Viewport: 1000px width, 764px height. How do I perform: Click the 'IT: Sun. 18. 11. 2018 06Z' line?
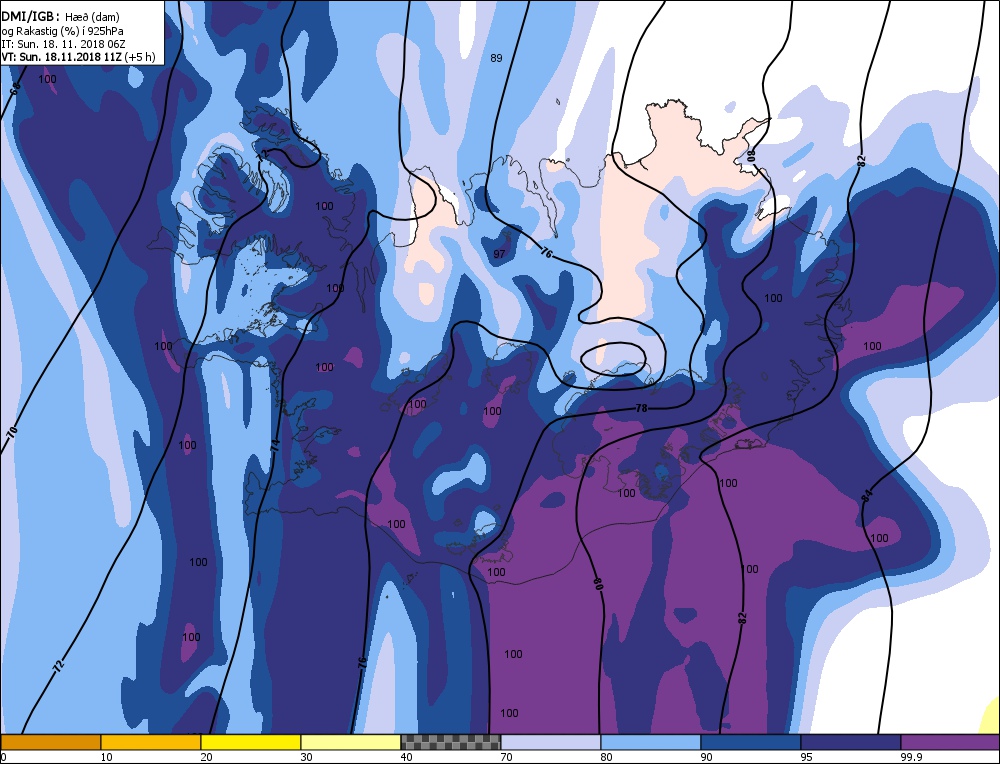tap(63, 44)
